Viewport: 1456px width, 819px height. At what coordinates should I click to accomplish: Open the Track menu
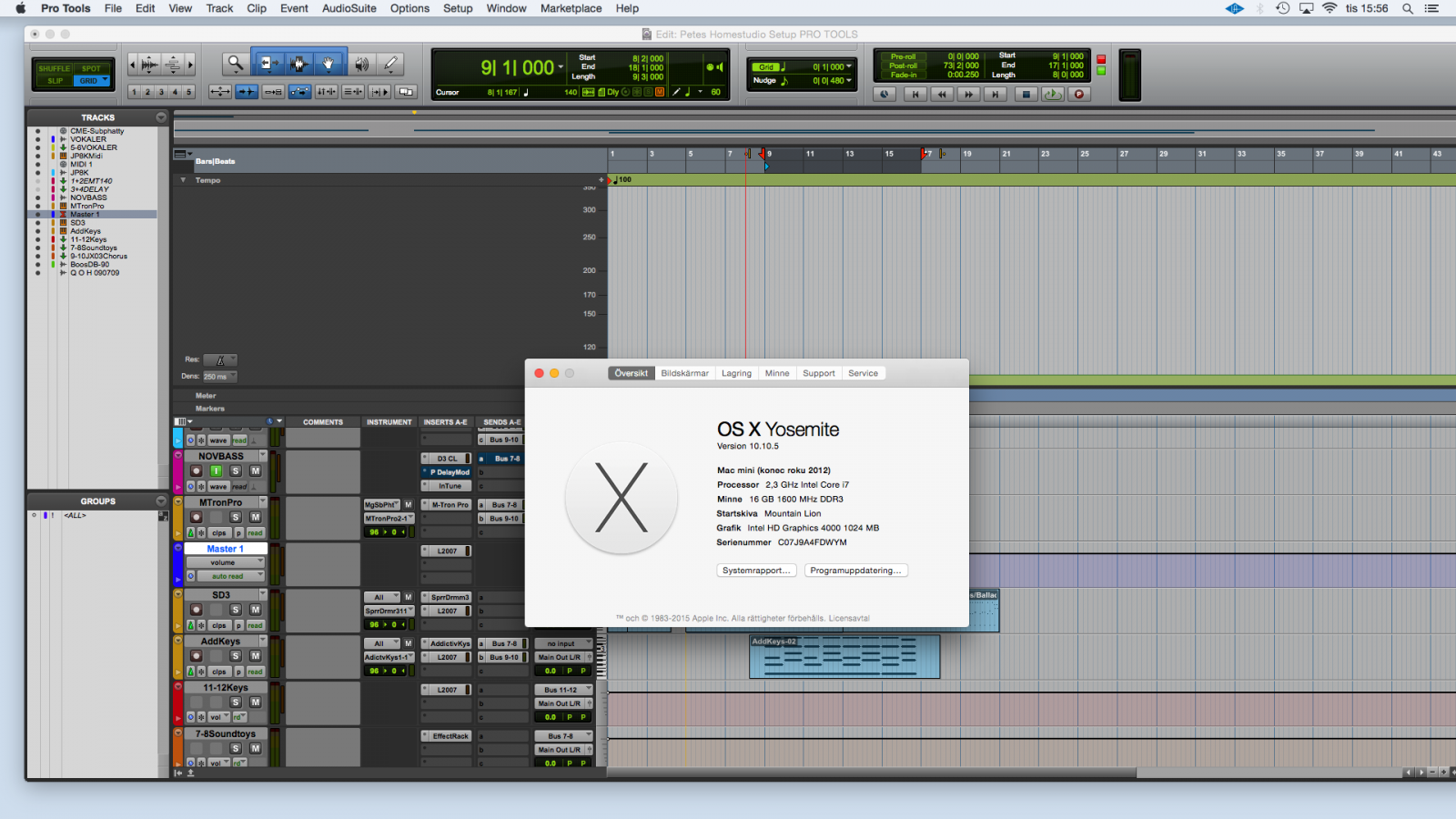pos(219,8)
